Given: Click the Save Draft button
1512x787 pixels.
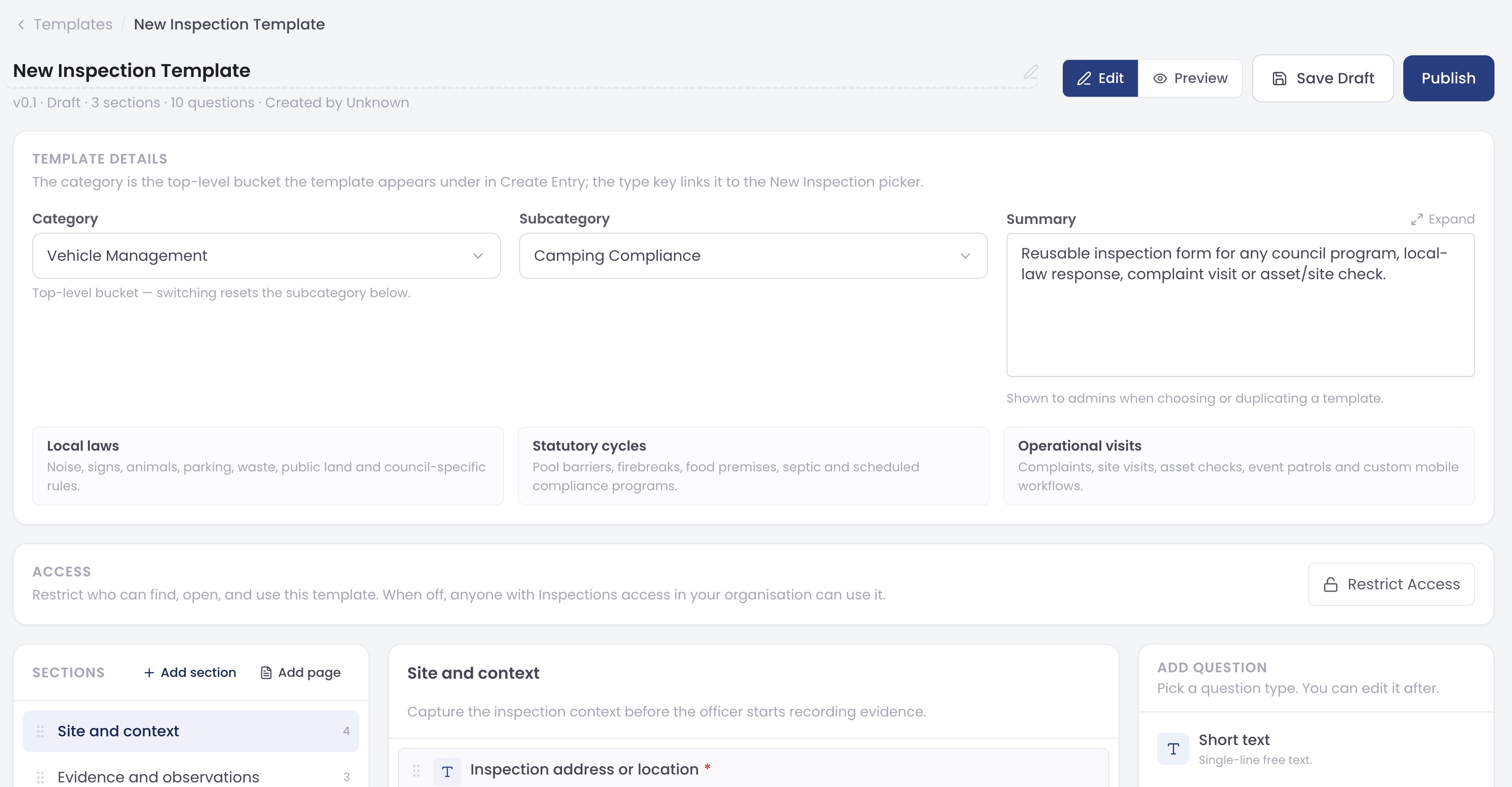Looking at the screenshot, I should 1322,78.
